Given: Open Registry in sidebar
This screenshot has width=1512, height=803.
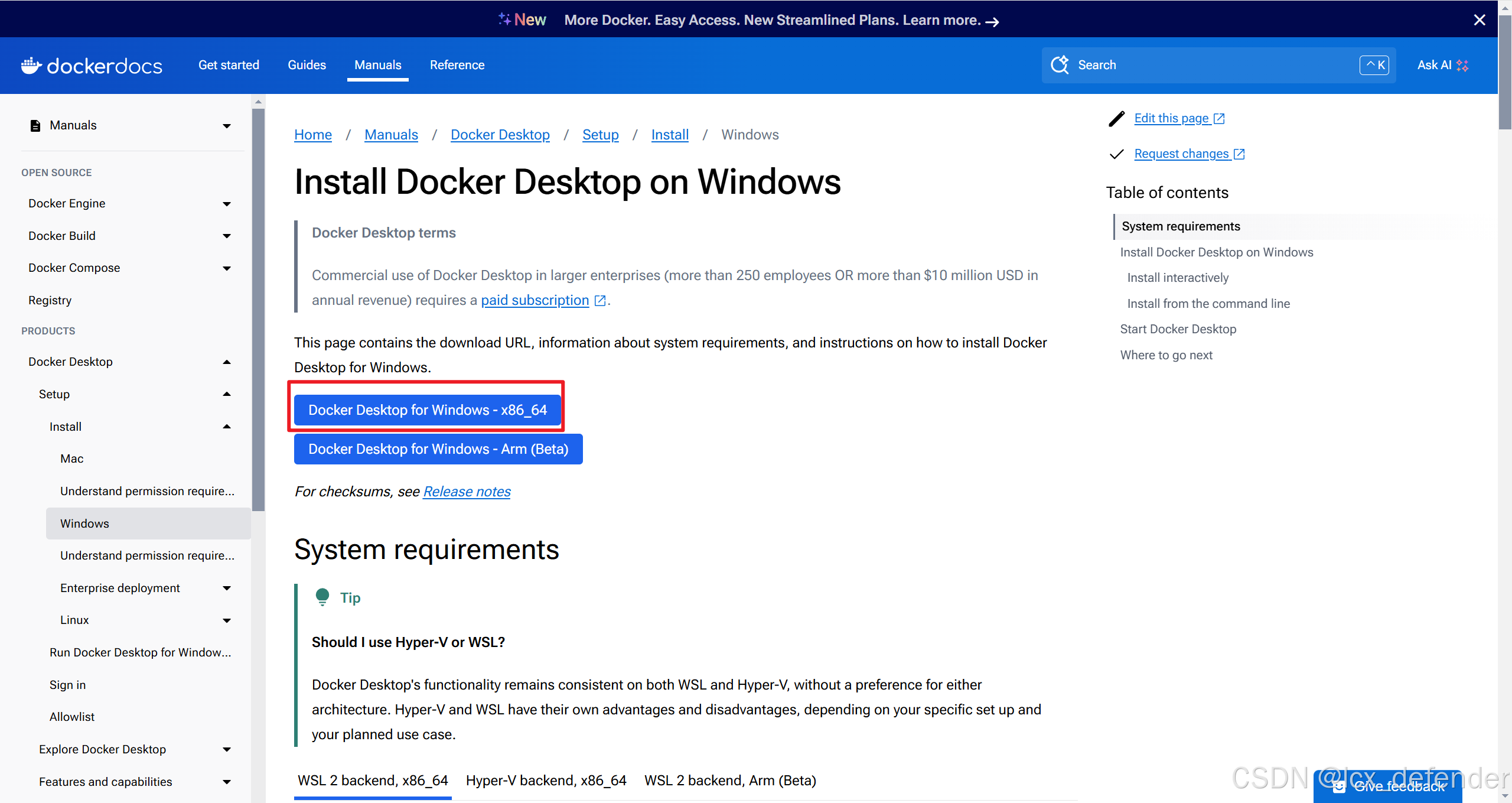Looking at the screenshot, I should coord(50,301).
